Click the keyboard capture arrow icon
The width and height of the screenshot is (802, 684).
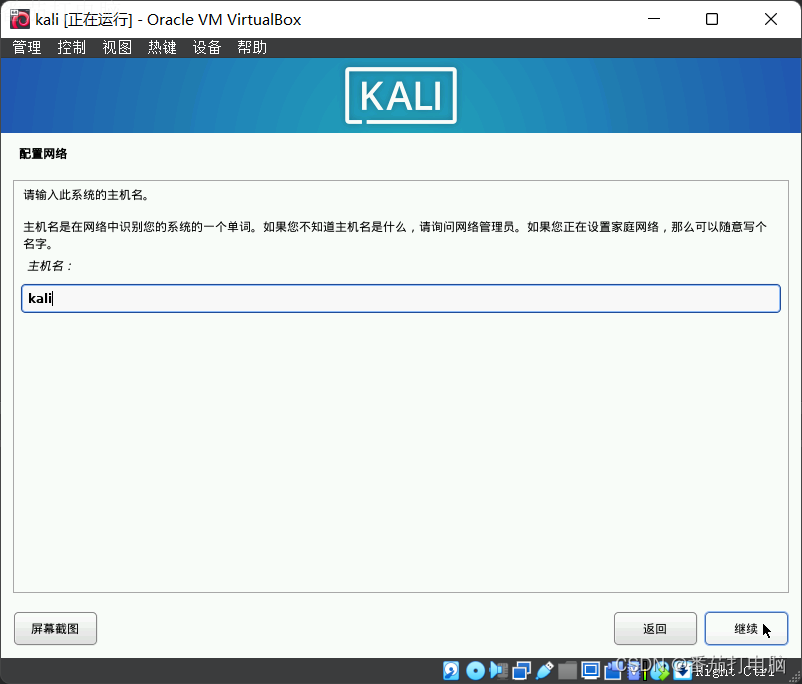[x=682, y=671]
